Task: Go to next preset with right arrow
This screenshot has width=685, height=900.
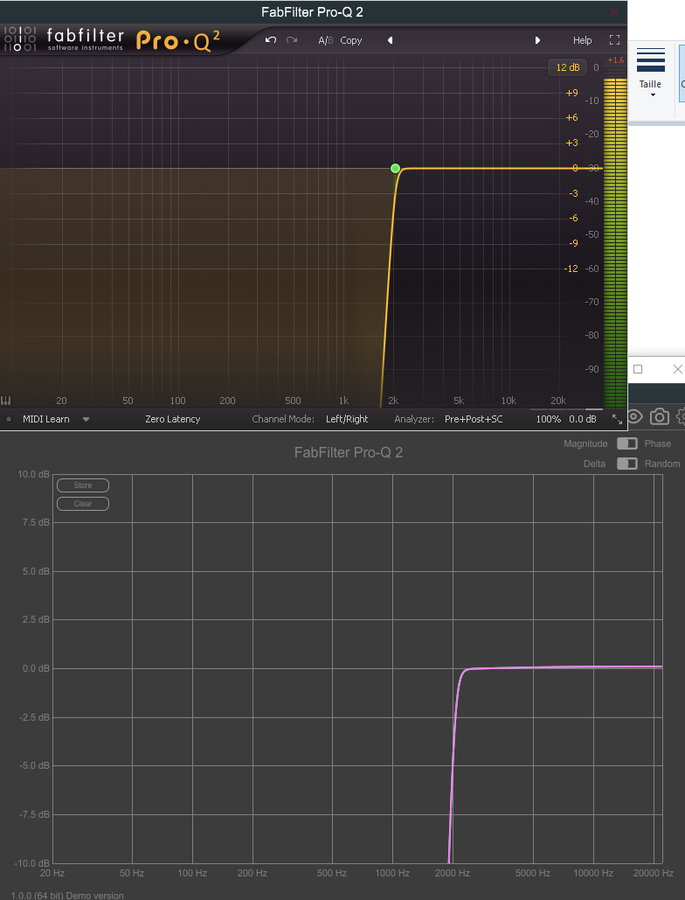Action: click(x=537, y=40)
